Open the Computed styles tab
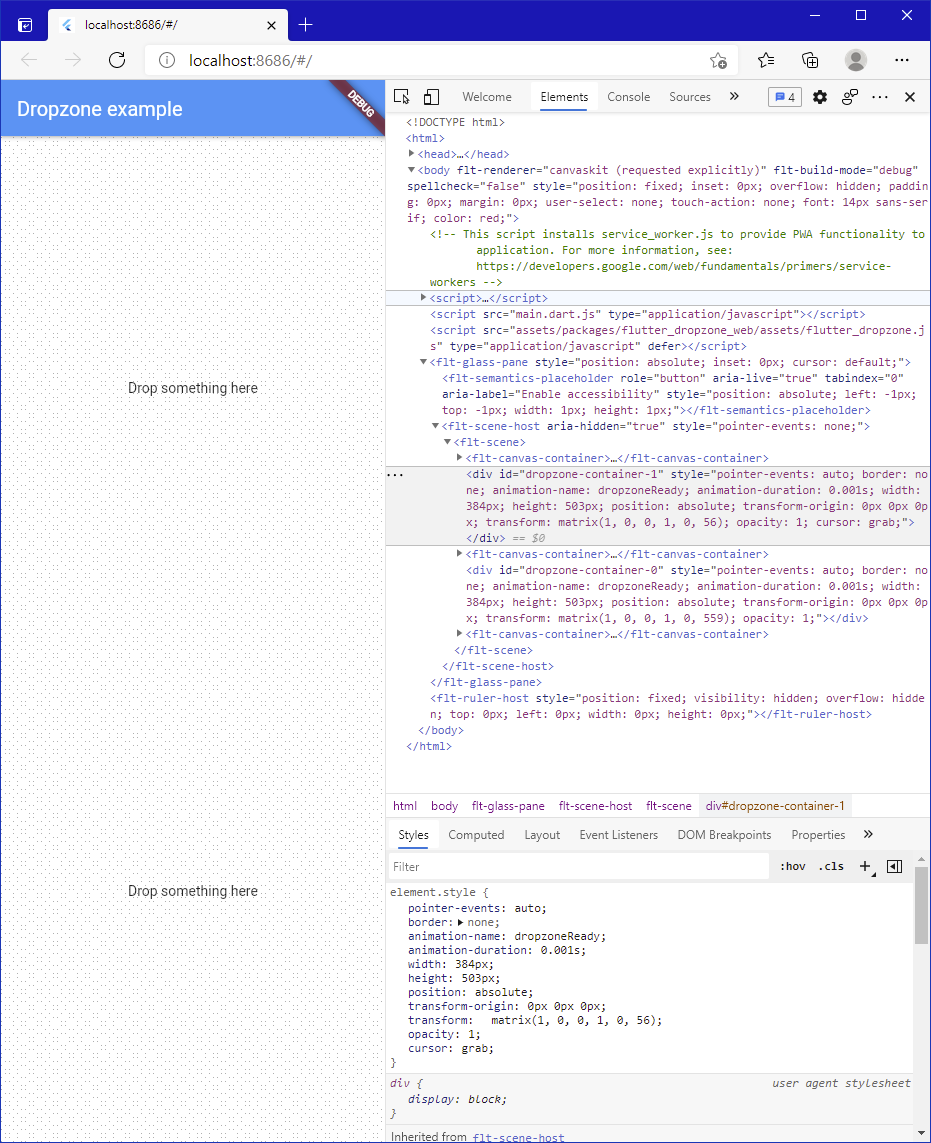Viewport: 931px width, 1143px height. pyautogui.click(x=476, y=834)
